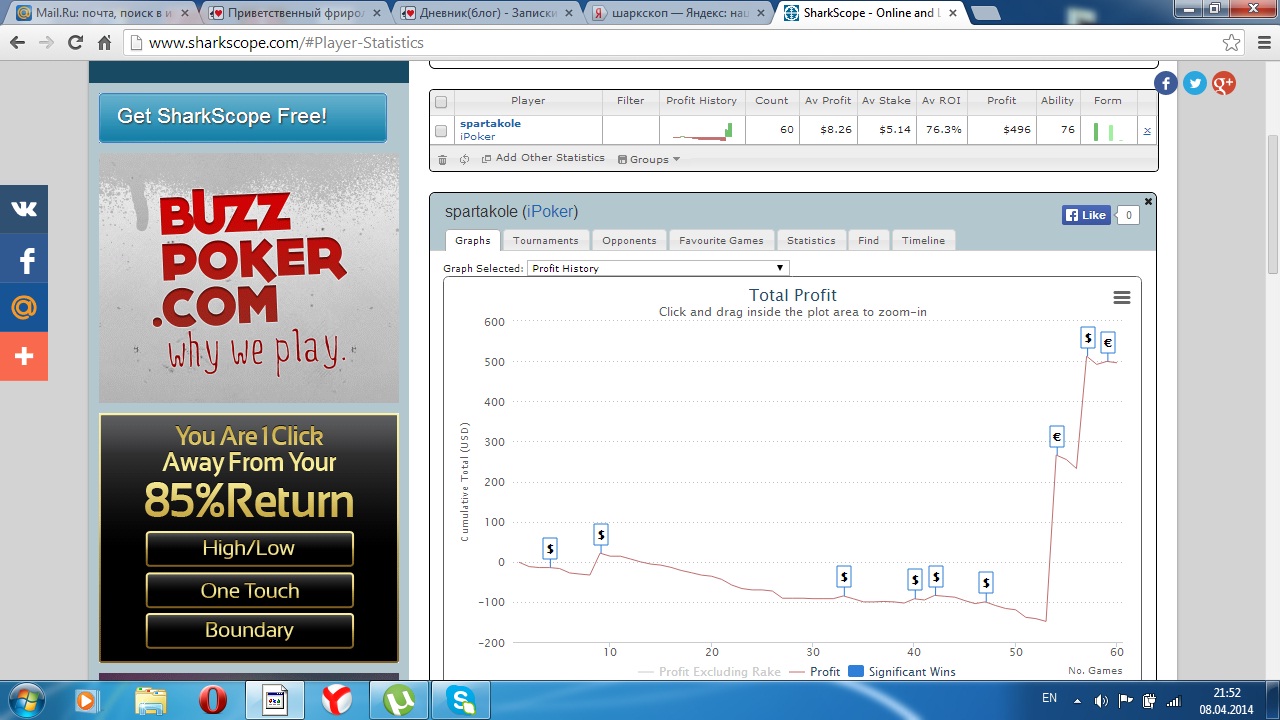Check the spartakole row checkbox
The width and height of the screenshot is (1280, 720).
[x=441, y=130]
